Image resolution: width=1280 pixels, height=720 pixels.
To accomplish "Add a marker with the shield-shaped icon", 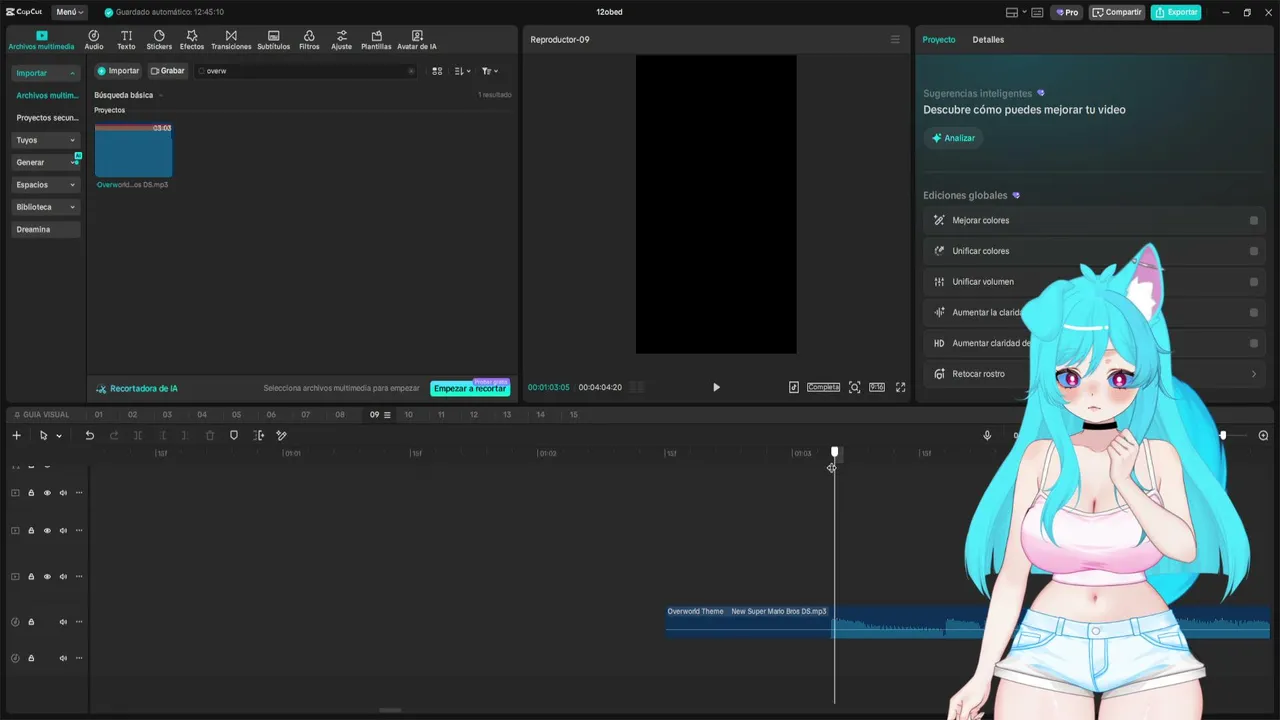I will point(234,435).
